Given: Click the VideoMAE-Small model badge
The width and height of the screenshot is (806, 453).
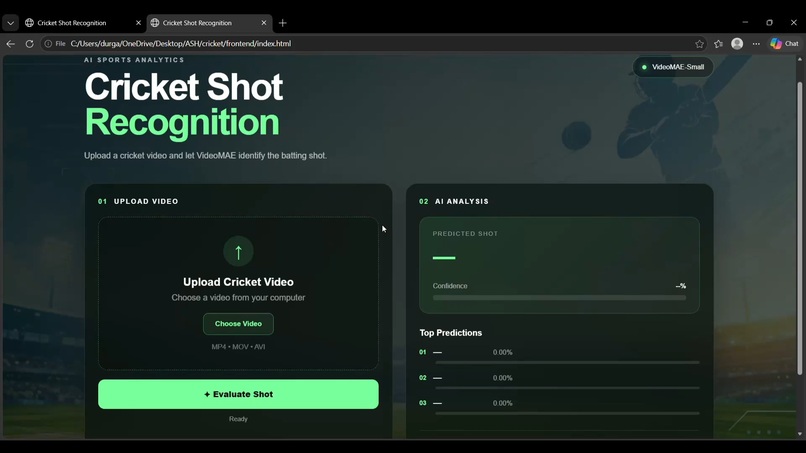Looking at the screenshot, I should click(672, 67).
